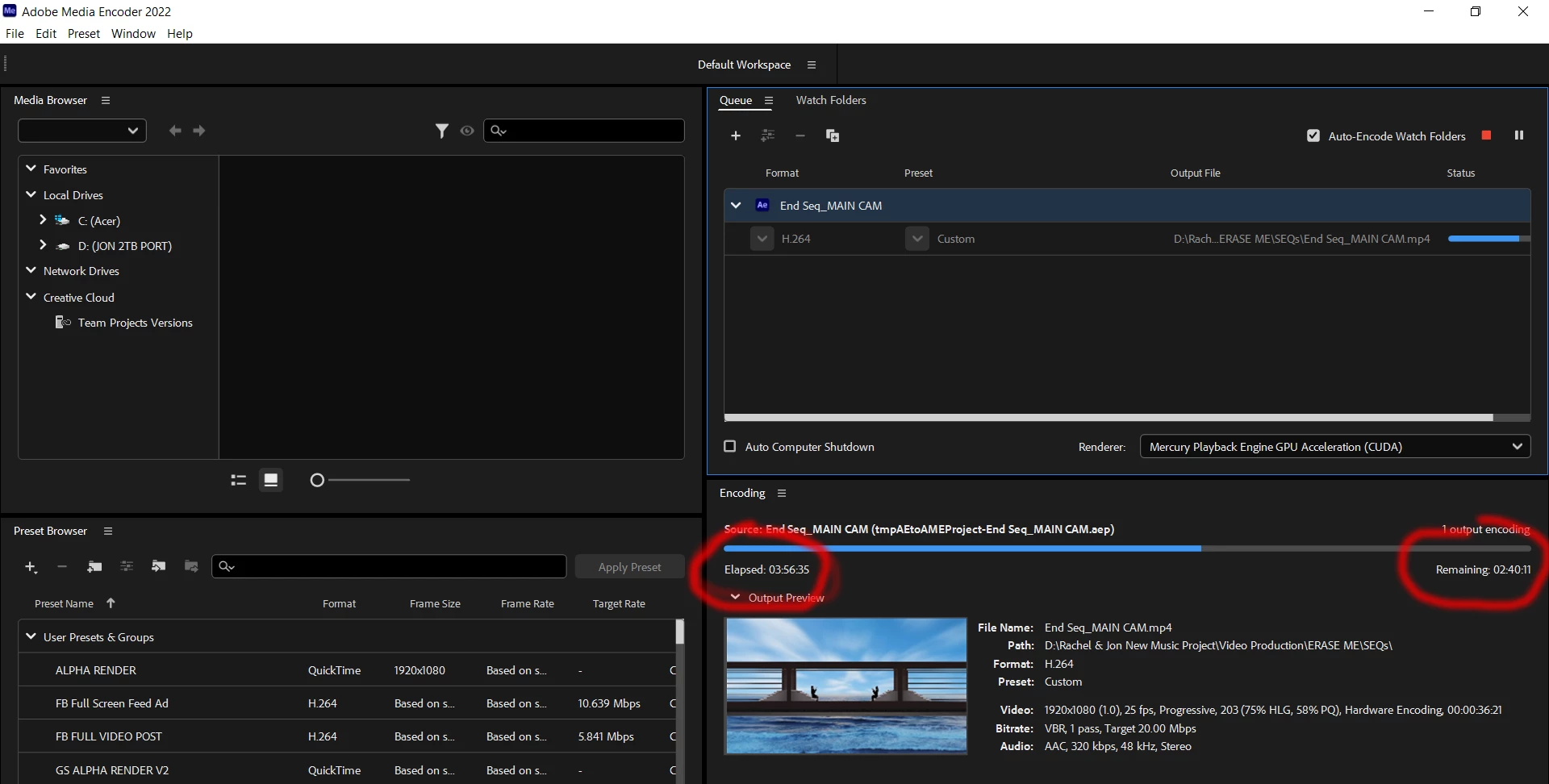Image resolution: width=1549 pixels, height=784 pixels.
Task: Expand the D: (JON 2TB PORT) drive
Action: (x=43, y=244)
